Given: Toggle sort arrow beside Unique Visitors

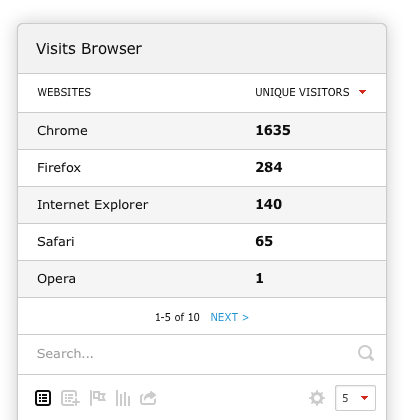Looking at the screenshot, I should pos(362,92).
